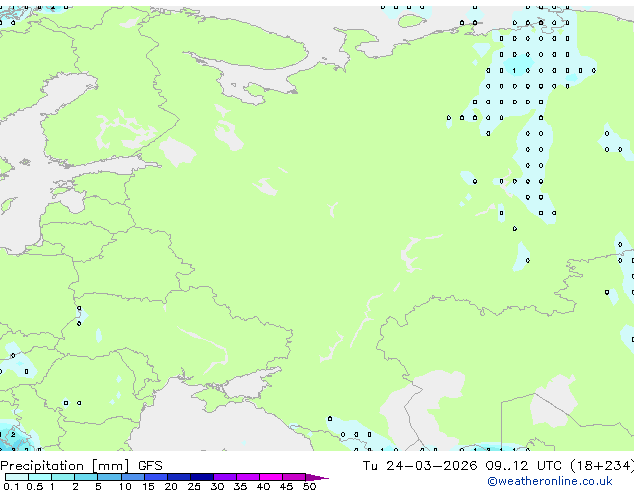Click the 10–15 mm legend color swatch
The height and width of the screenshot is (490, 634).
[x=132, y=477]
